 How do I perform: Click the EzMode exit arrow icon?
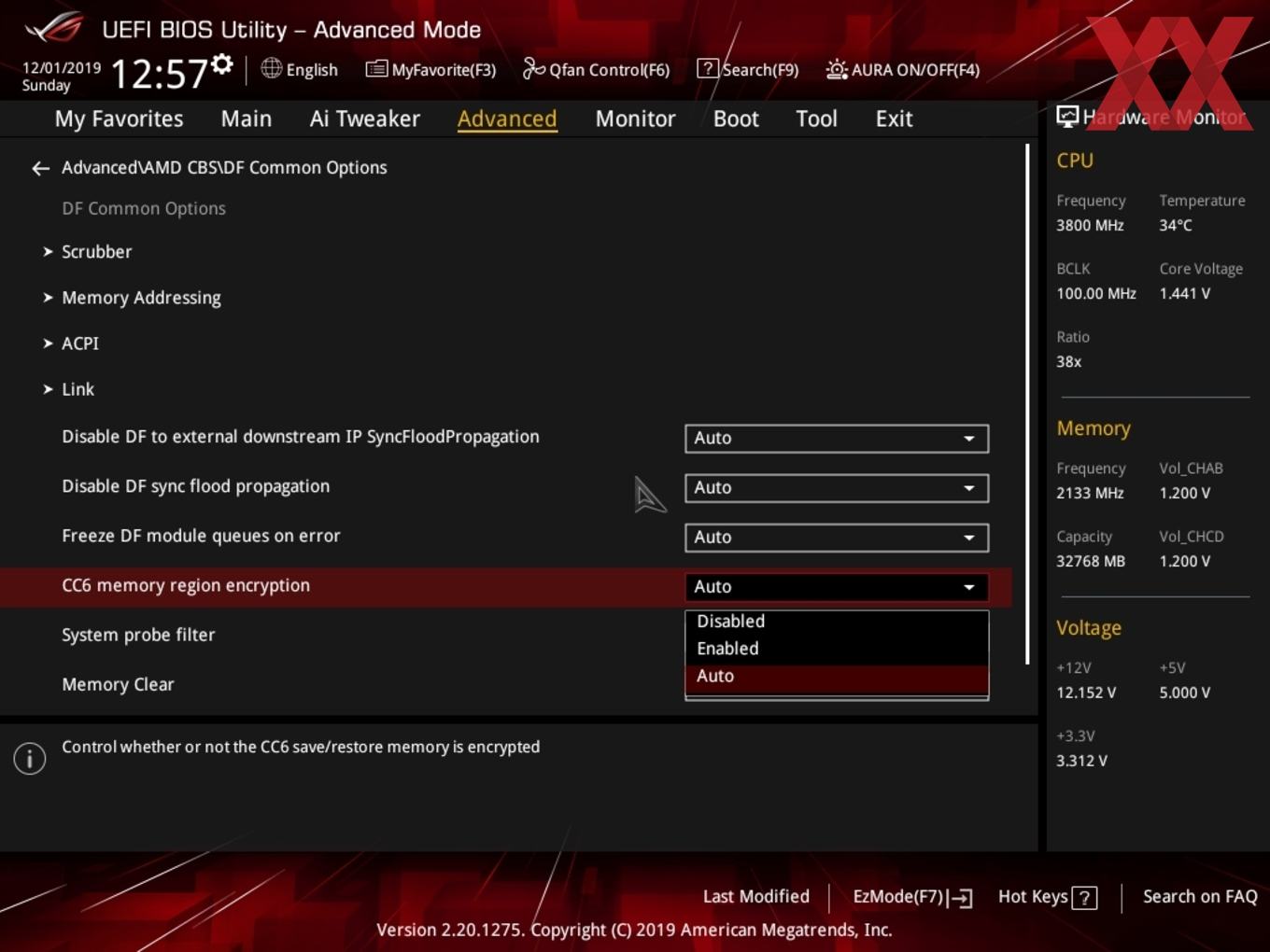961,898
